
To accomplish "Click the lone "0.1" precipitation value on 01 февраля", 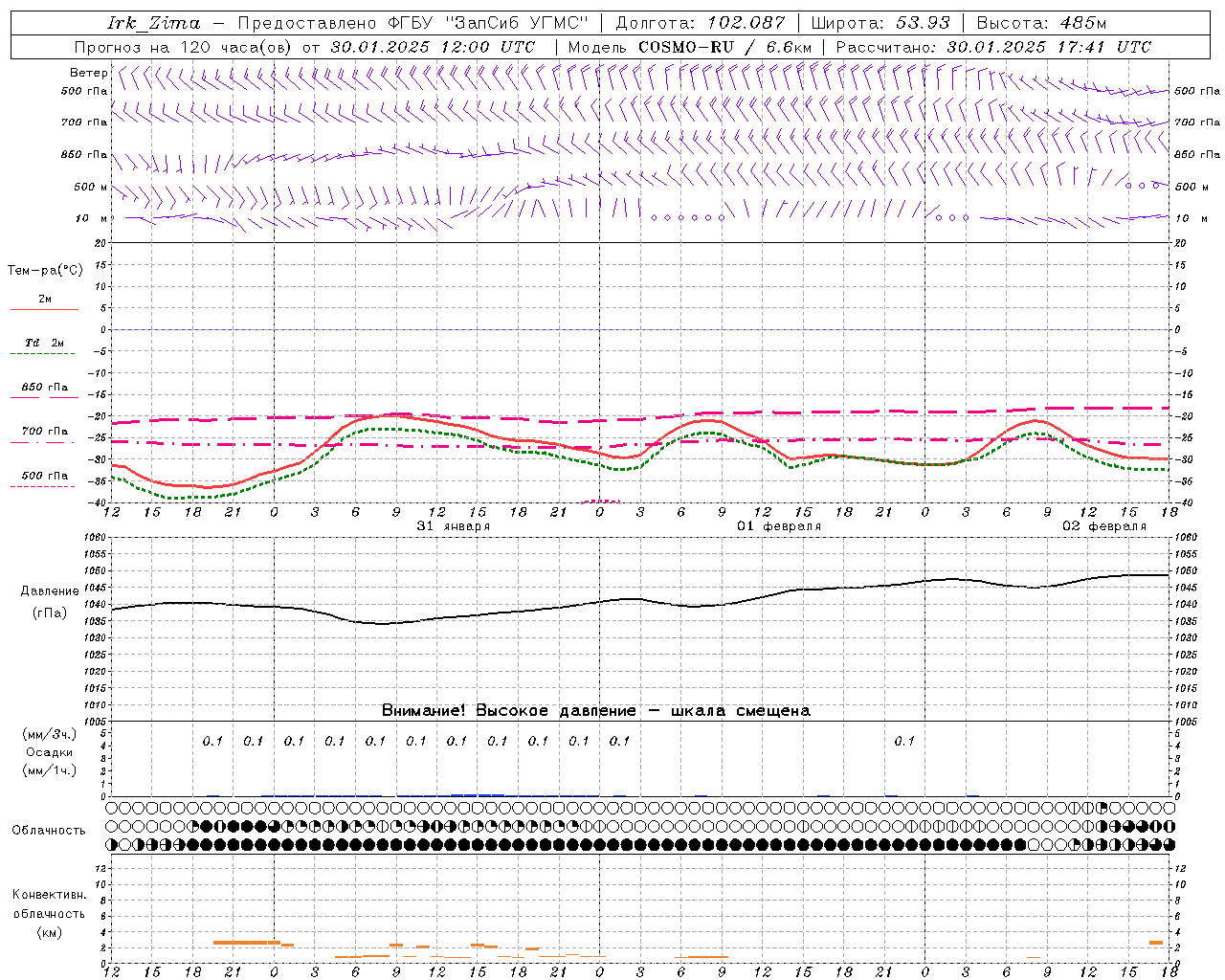I will tap(904, 741).
